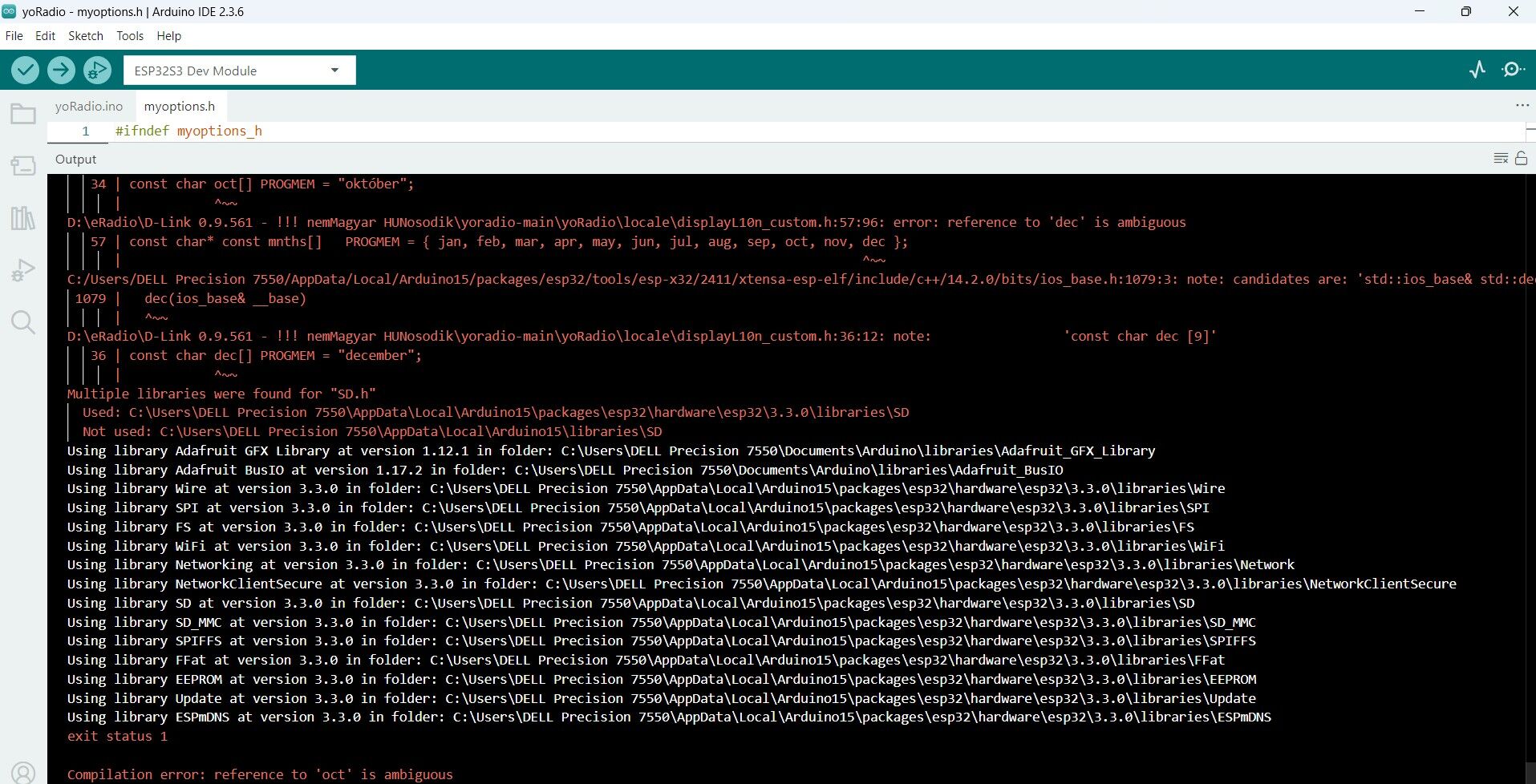Click the 'const char dec [9]' note line
1536x784 pixels.
pos(642,336)
